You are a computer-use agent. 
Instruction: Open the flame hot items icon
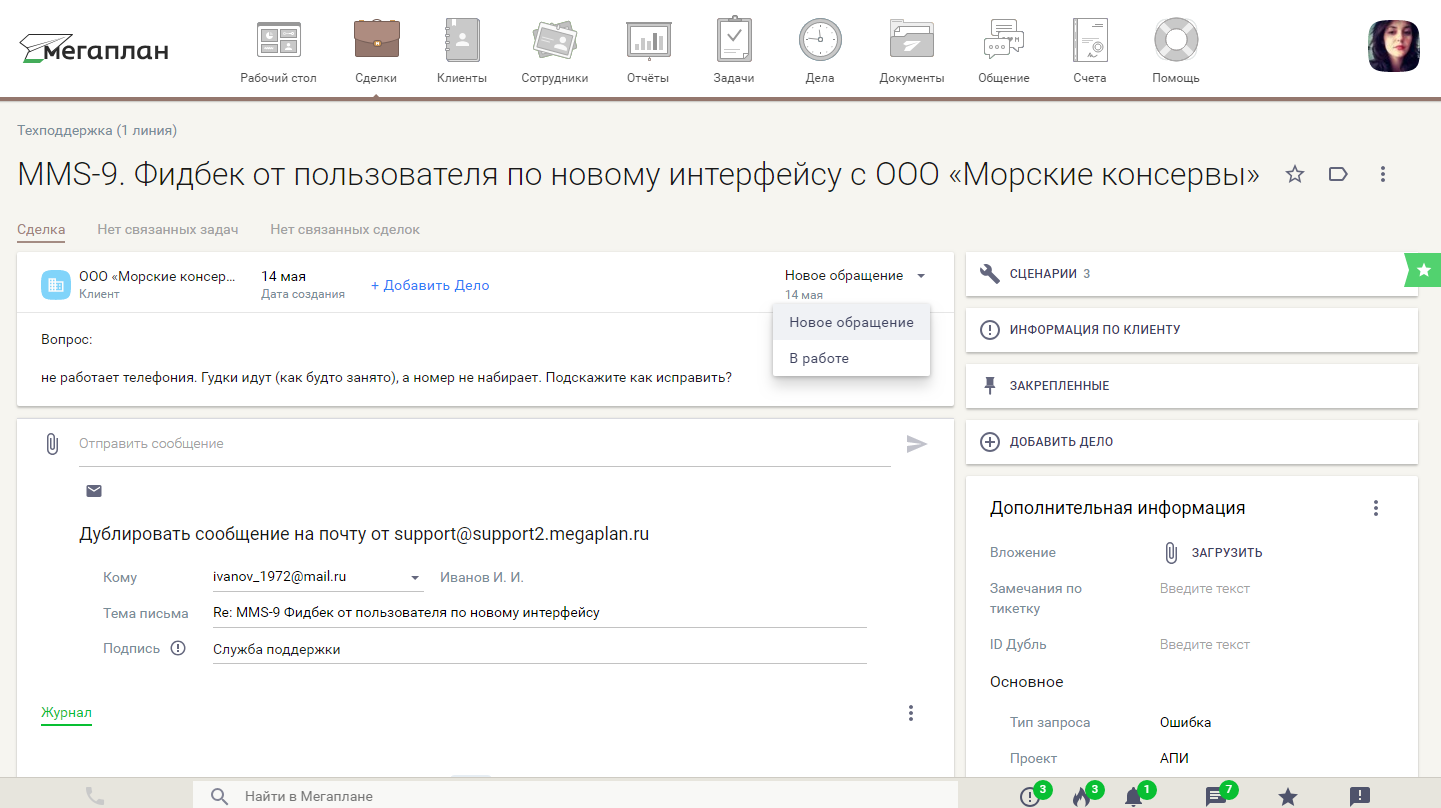(1083, 796)
